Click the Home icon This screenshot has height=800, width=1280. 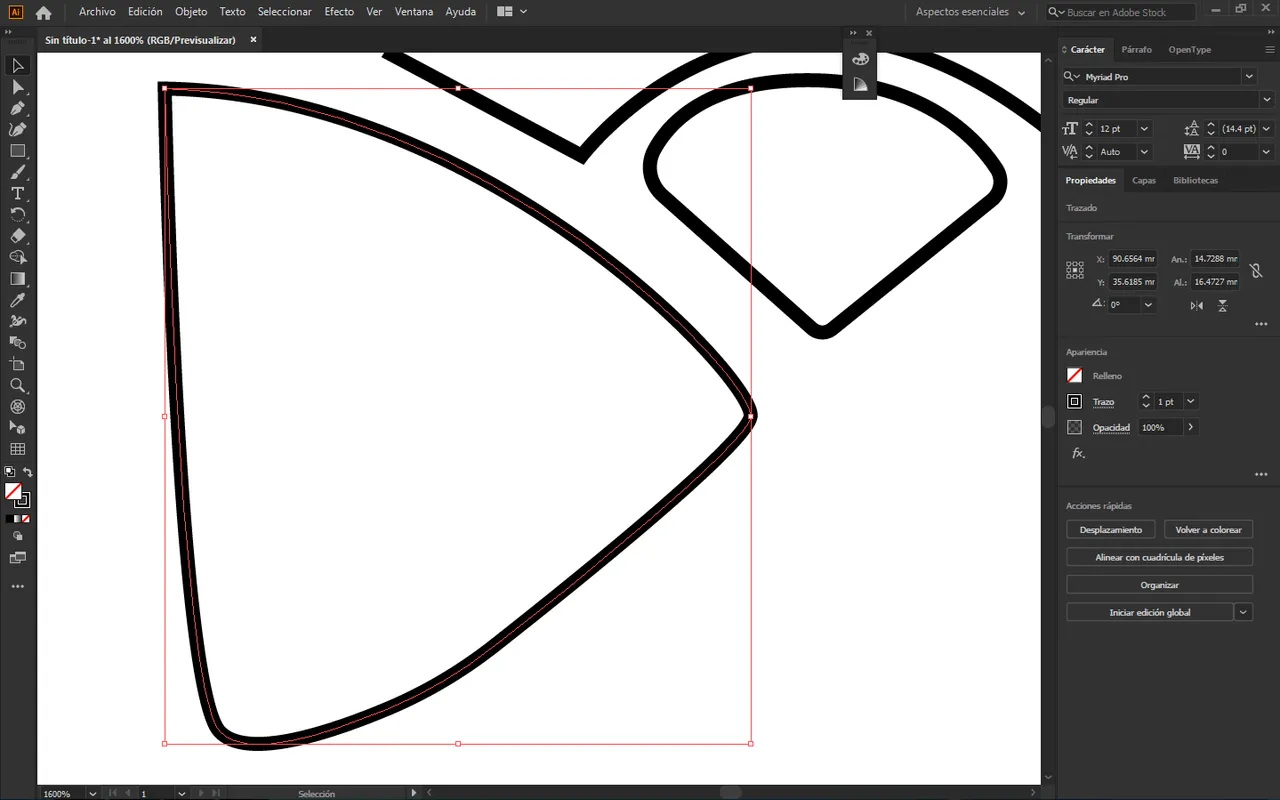click(x=43, y=12)
